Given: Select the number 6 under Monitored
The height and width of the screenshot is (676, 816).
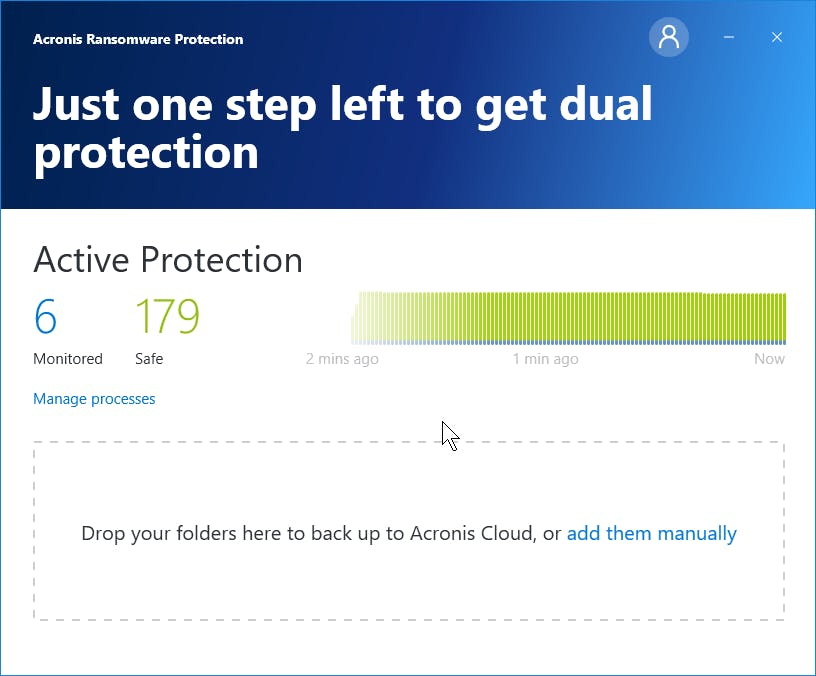Looking at the screenshot, I should click(45, 317).
